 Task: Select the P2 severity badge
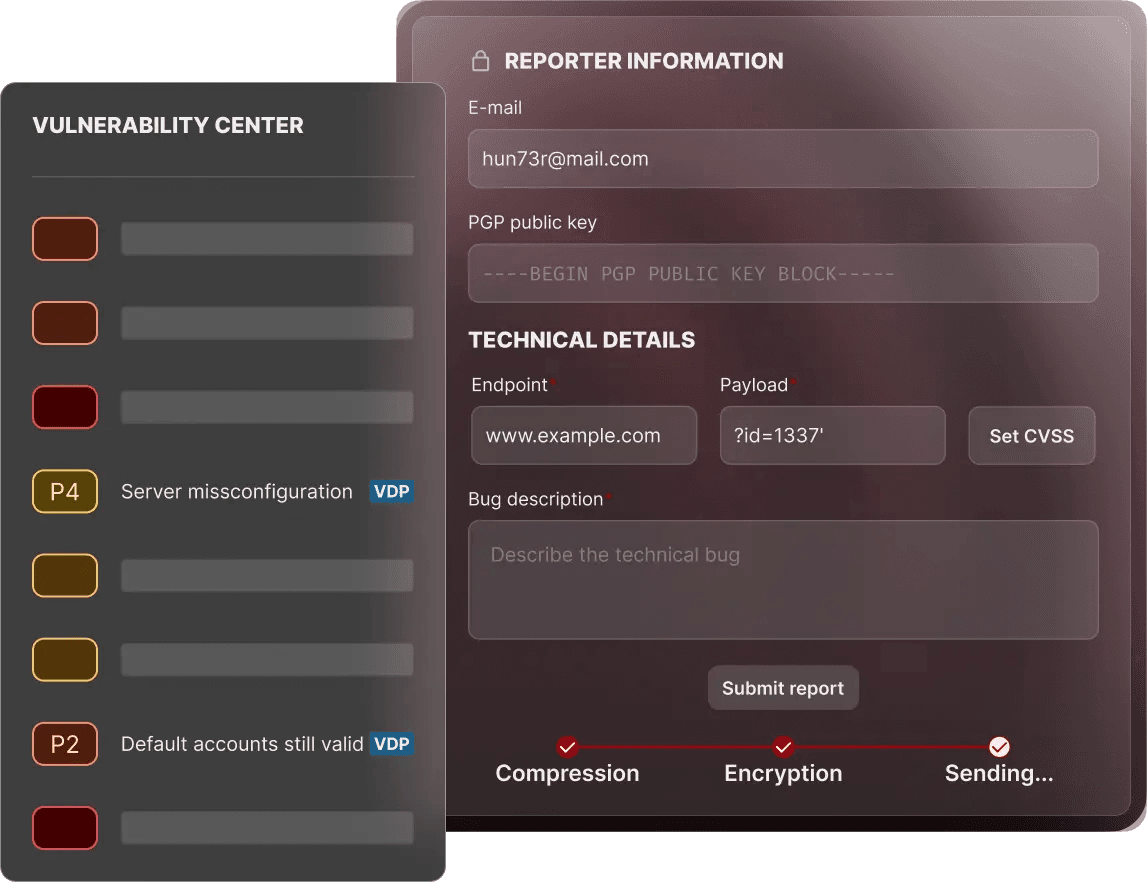(x=64, y=744)
